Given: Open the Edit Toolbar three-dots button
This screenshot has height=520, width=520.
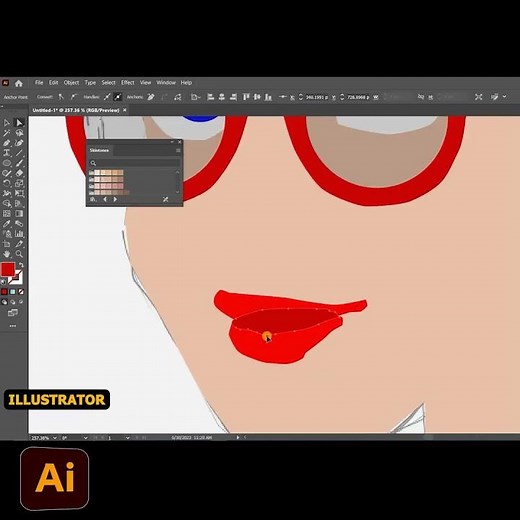Looking at the screenshot, I should [x=13, y=326].
